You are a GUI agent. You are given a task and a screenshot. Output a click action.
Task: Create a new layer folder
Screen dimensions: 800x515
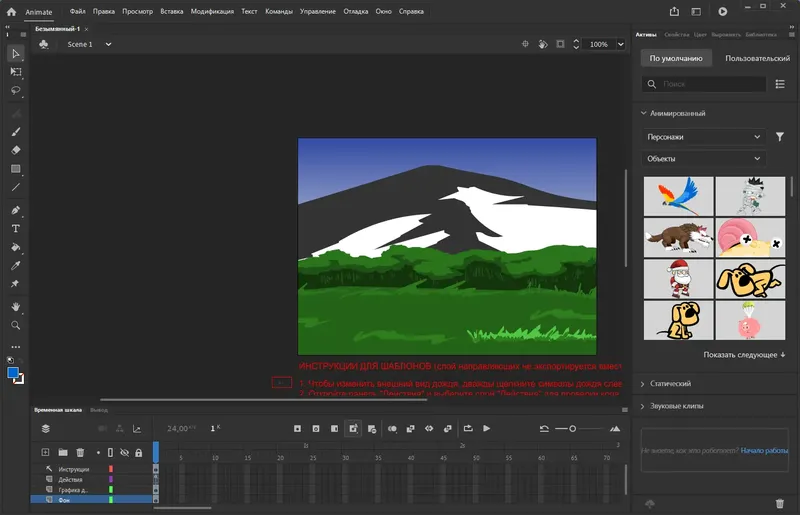[x=63, y=452]
